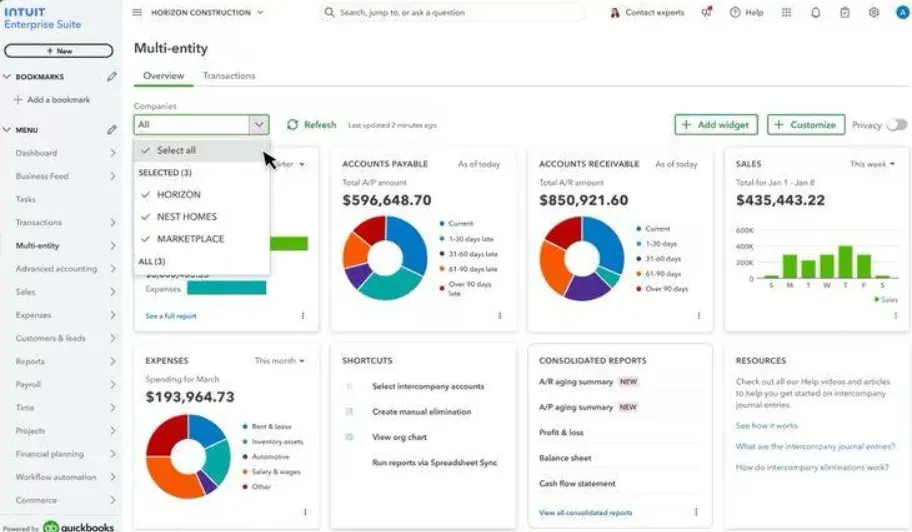This screenshot has height=532, width=912.
Task: Open the notifications bell icon
Action: pyautogui.click(x=815, y=12)
